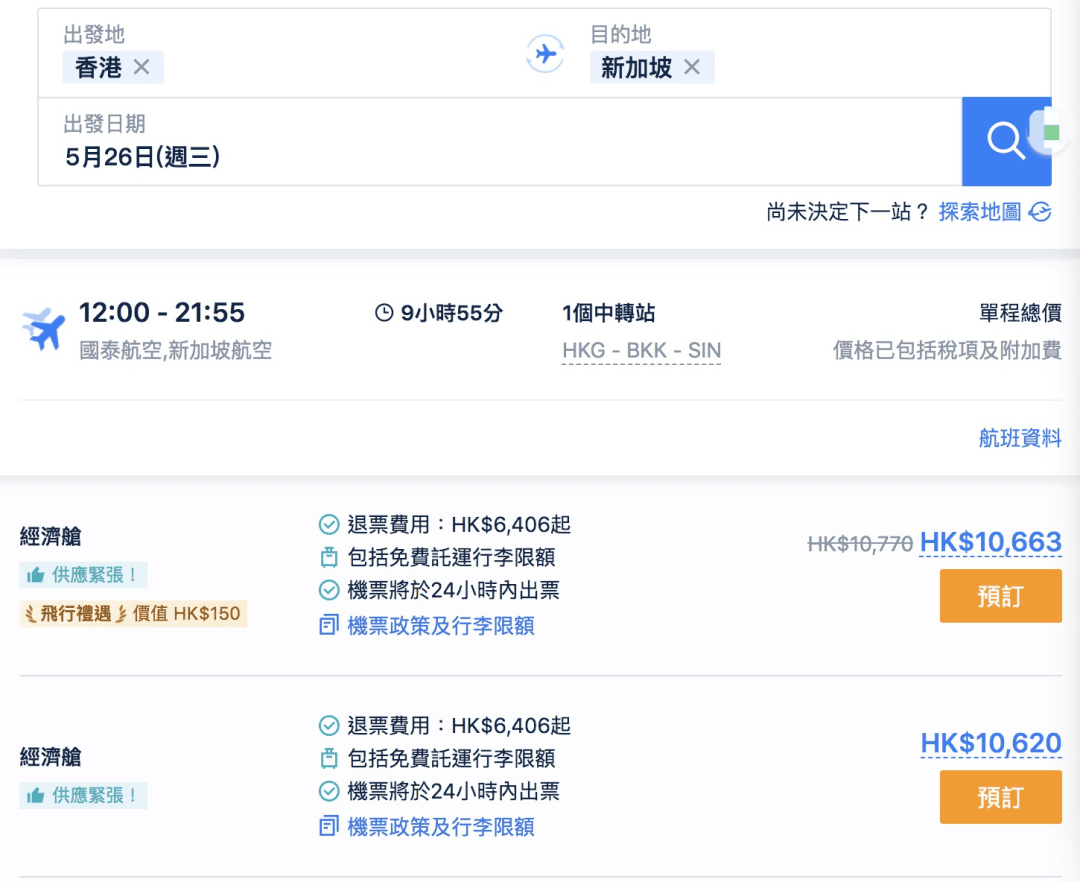The width and height of the screenshot is (1080, 882).
Task: Click the checkmark icon beside 退票費用
Action: 328,523
